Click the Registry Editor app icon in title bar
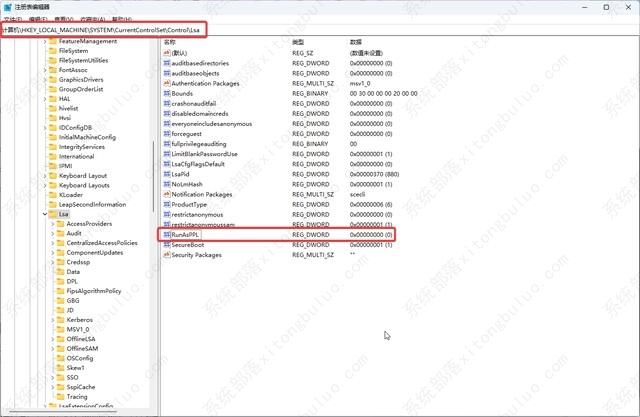This screenshot has width=640, height=417. [8, 7]
